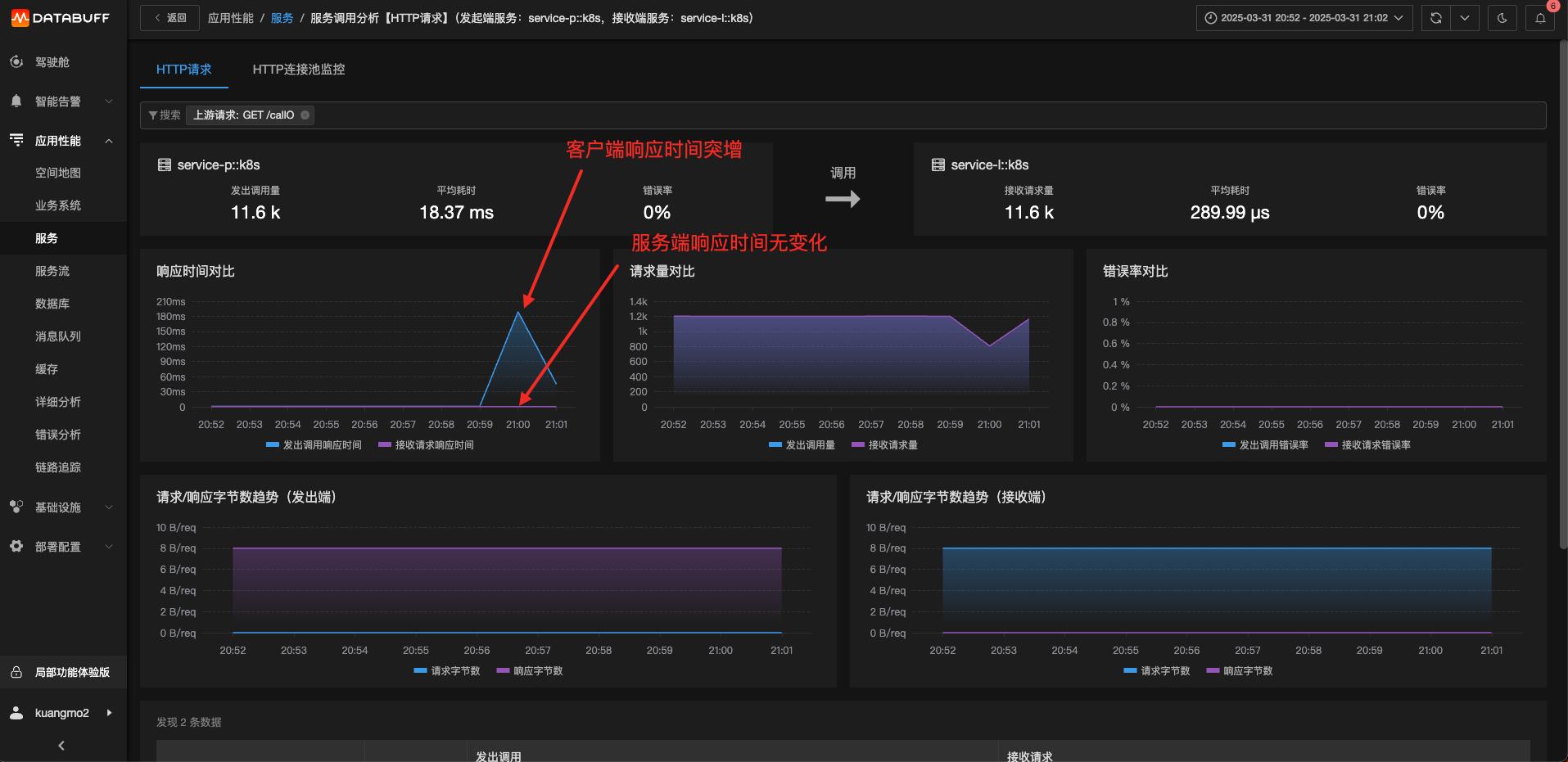Click the DATABUFF logo
The height and width of the screenshot is (762, 1568).
[x=61, y=18]
